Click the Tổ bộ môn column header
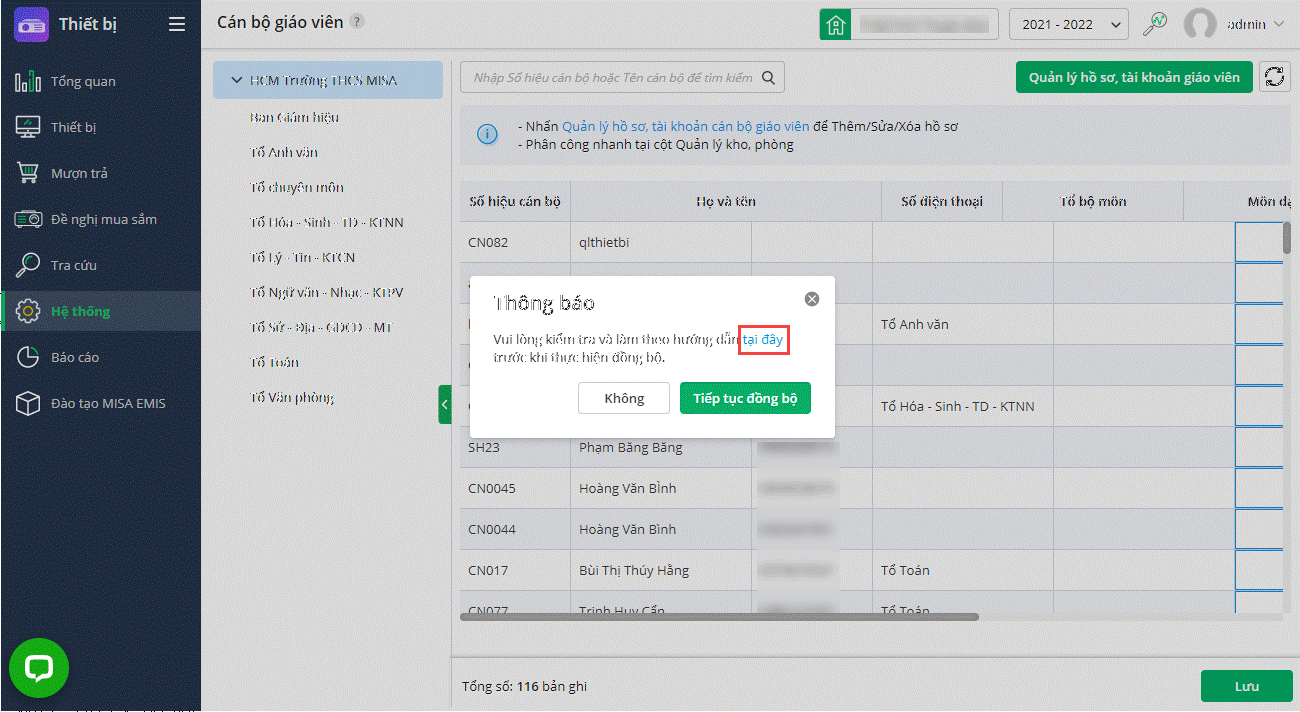1300x712 pixels. (1093, 201)
